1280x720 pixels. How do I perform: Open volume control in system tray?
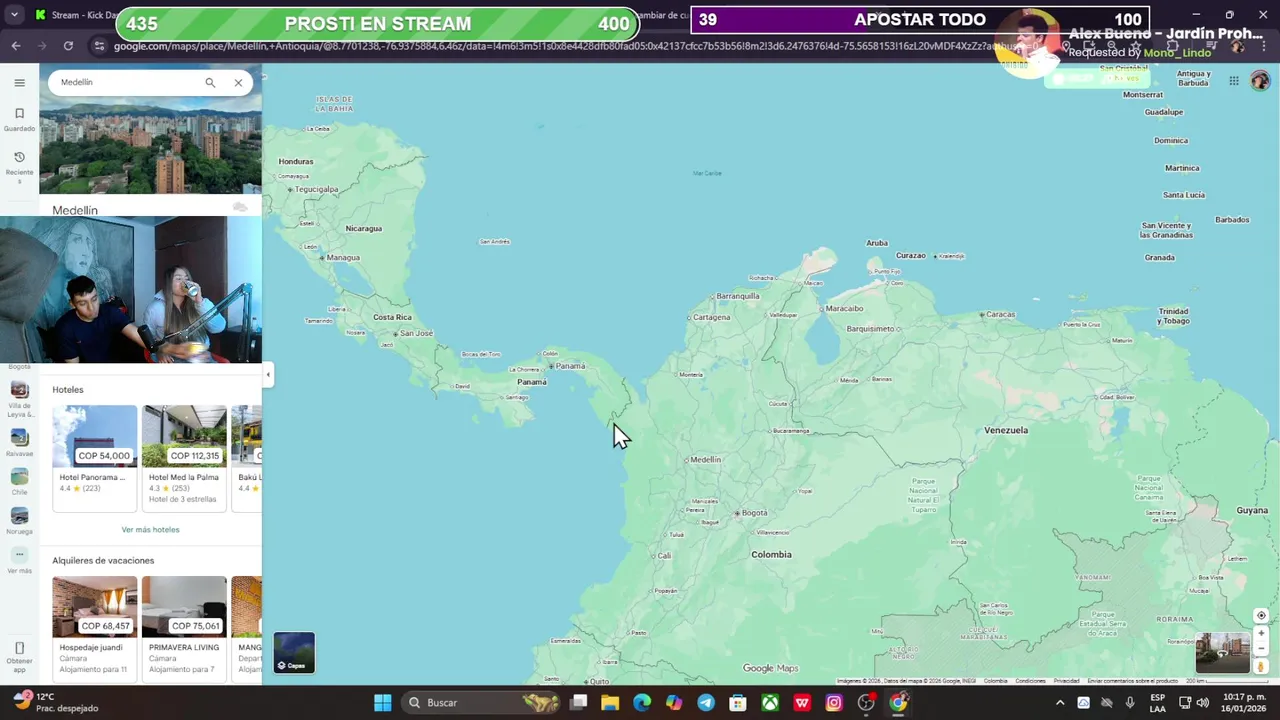point(1202,703)
